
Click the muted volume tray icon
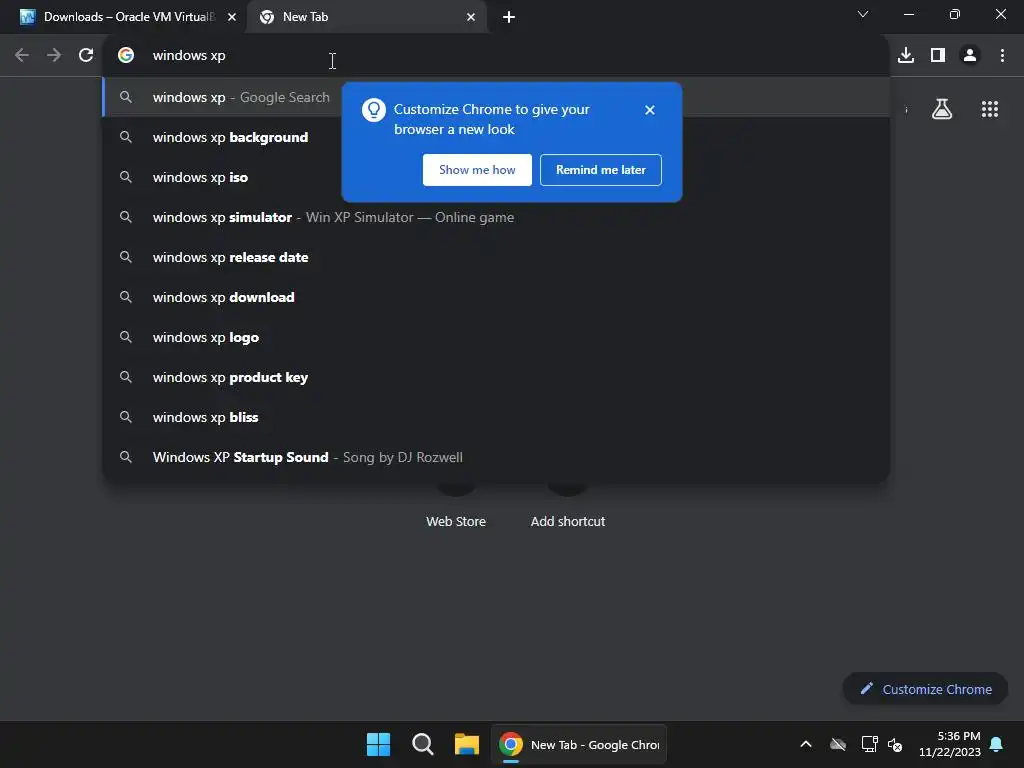point(895,744)
